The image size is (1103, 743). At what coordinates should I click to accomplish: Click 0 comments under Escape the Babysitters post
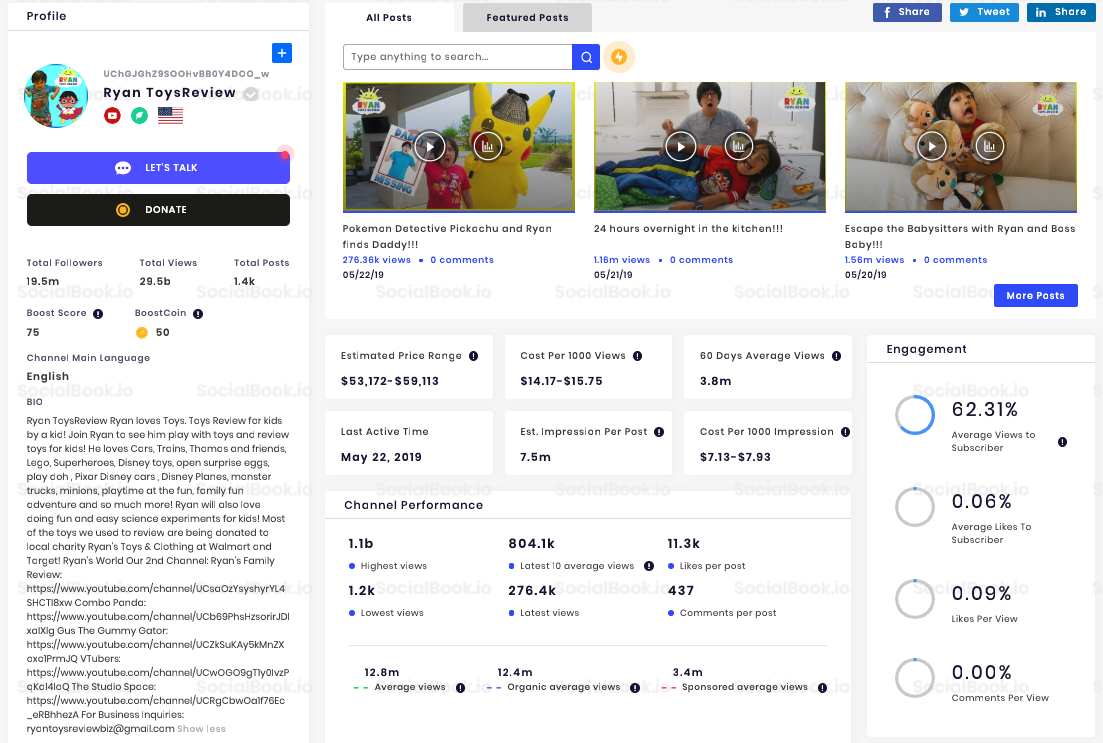(955, 260)
